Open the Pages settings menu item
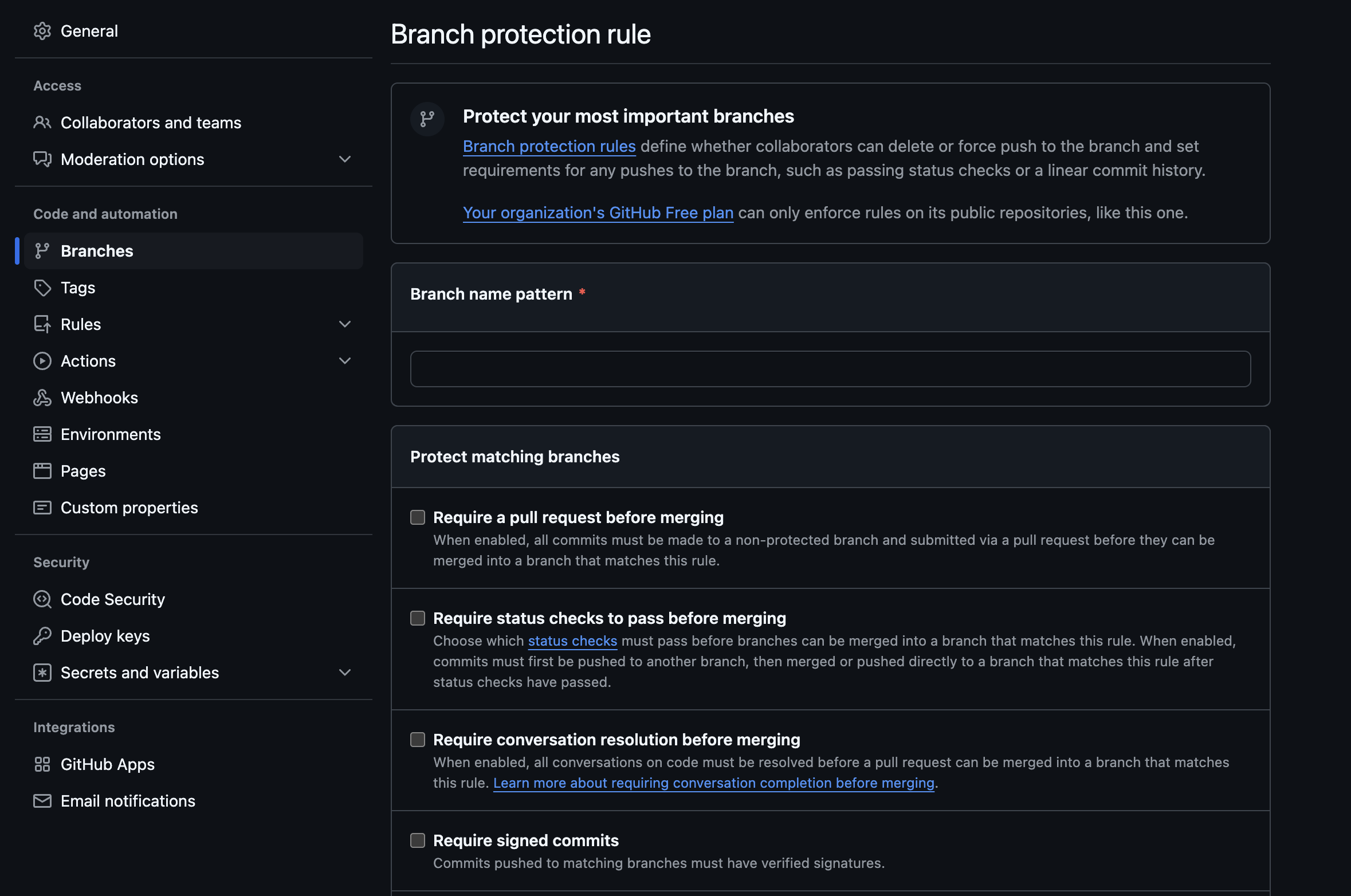1351x896 pixels. (x=83, y=471)
